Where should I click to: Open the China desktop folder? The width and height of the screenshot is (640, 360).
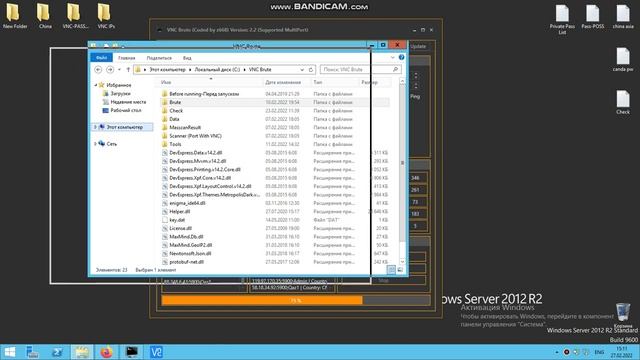(44, 16)
